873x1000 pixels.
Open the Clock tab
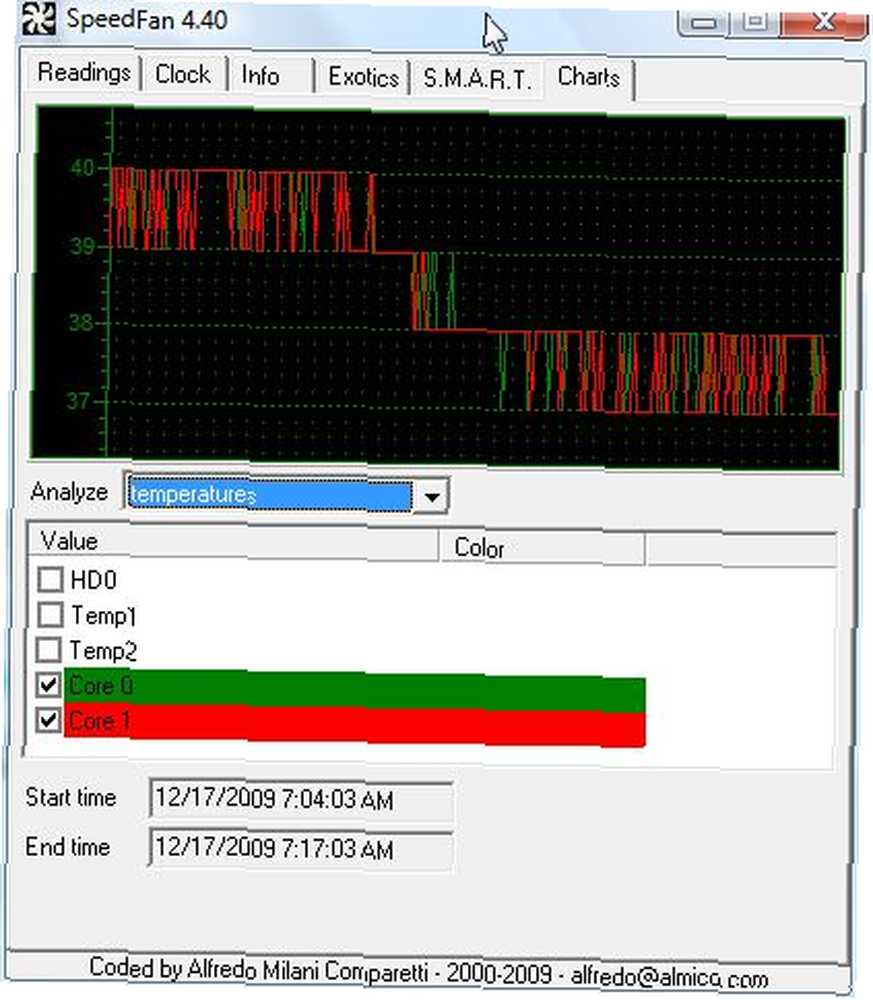(183, 74)
